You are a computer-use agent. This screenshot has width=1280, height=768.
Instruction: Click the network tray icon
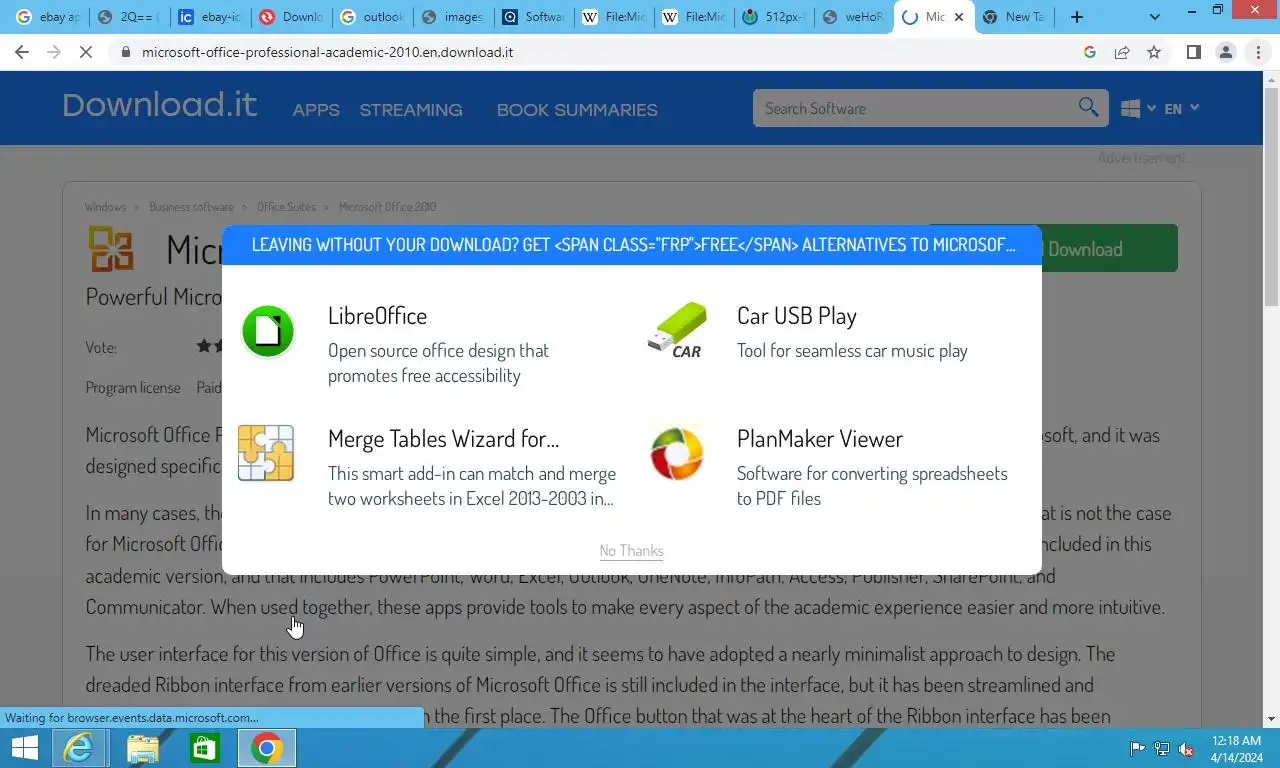click(1162, 749)
